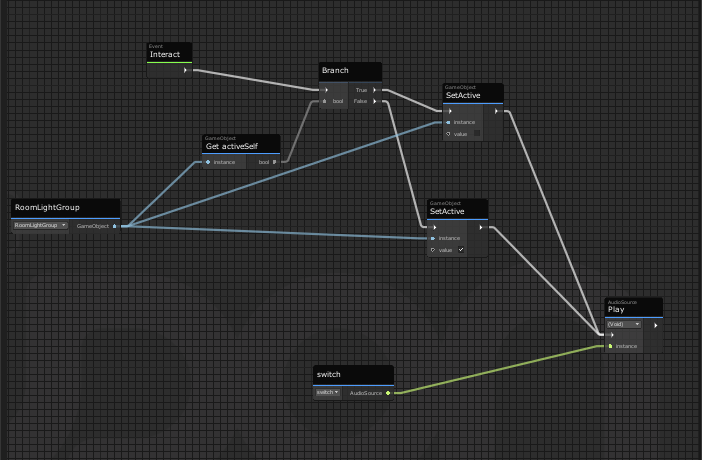
Task: Click the Play node instance input port
Action: click(x=611, y=346)
